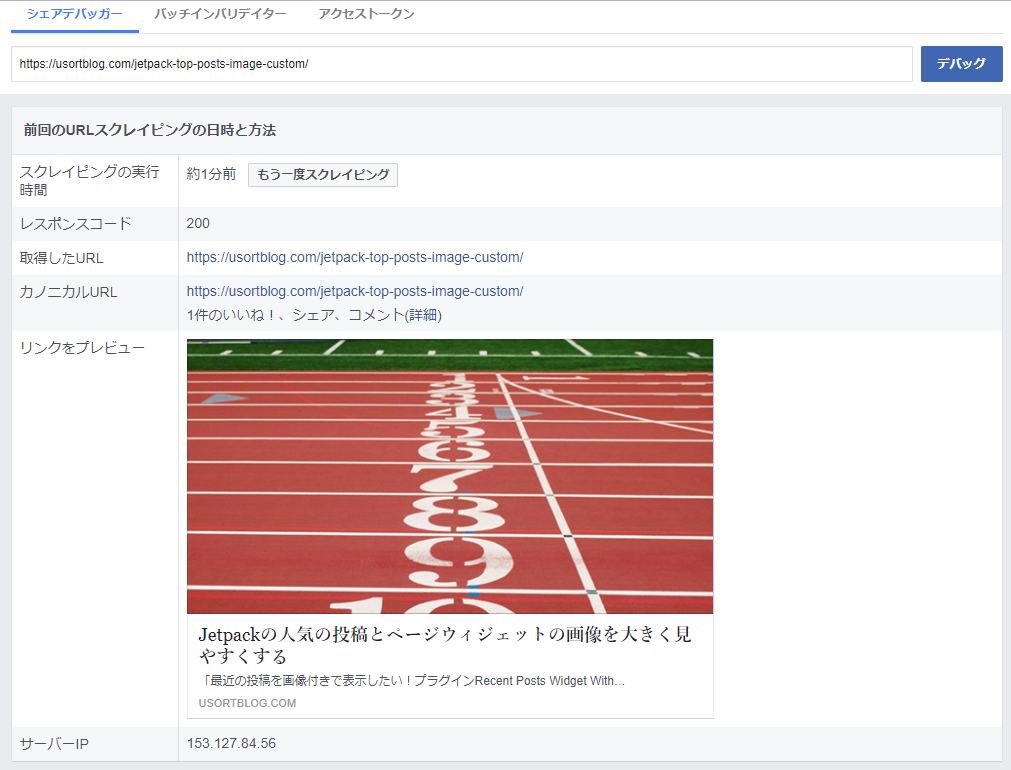Screen dimensions: 1011x770
Task: Open the バッチインバリデーター tab
Action: (220, 15)
